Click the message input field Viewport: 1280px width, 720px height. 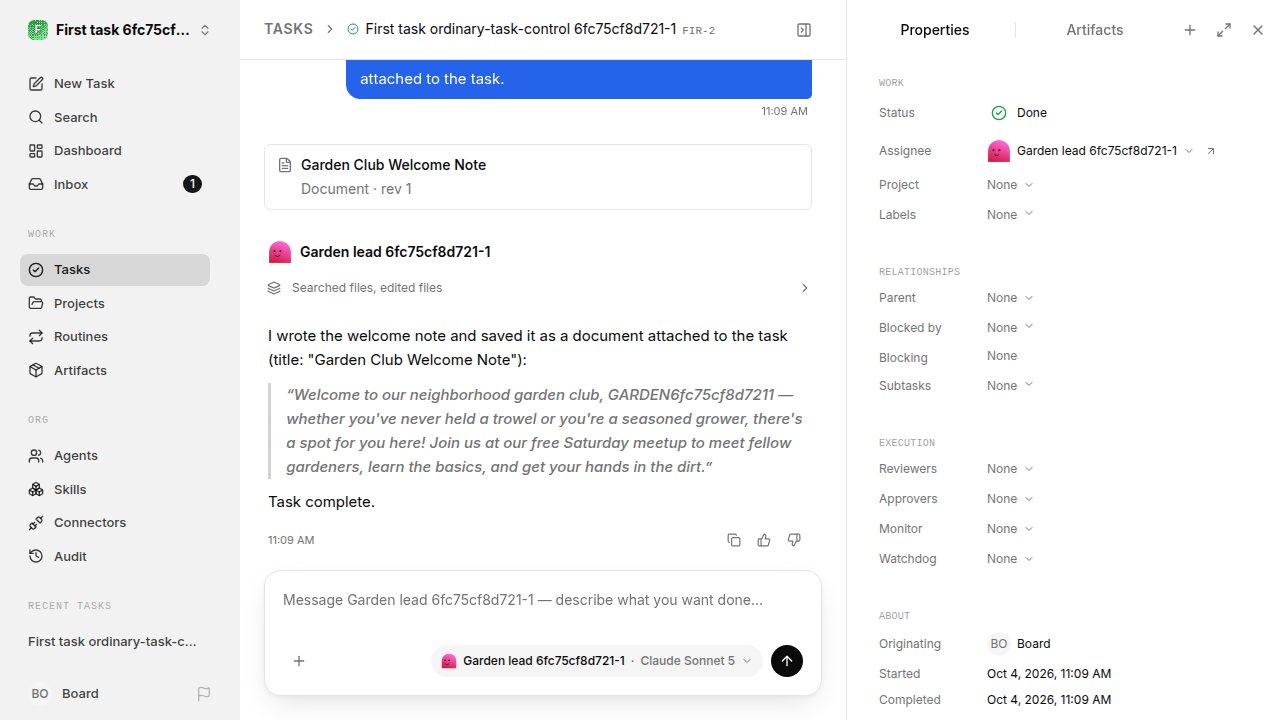(543, 600)
